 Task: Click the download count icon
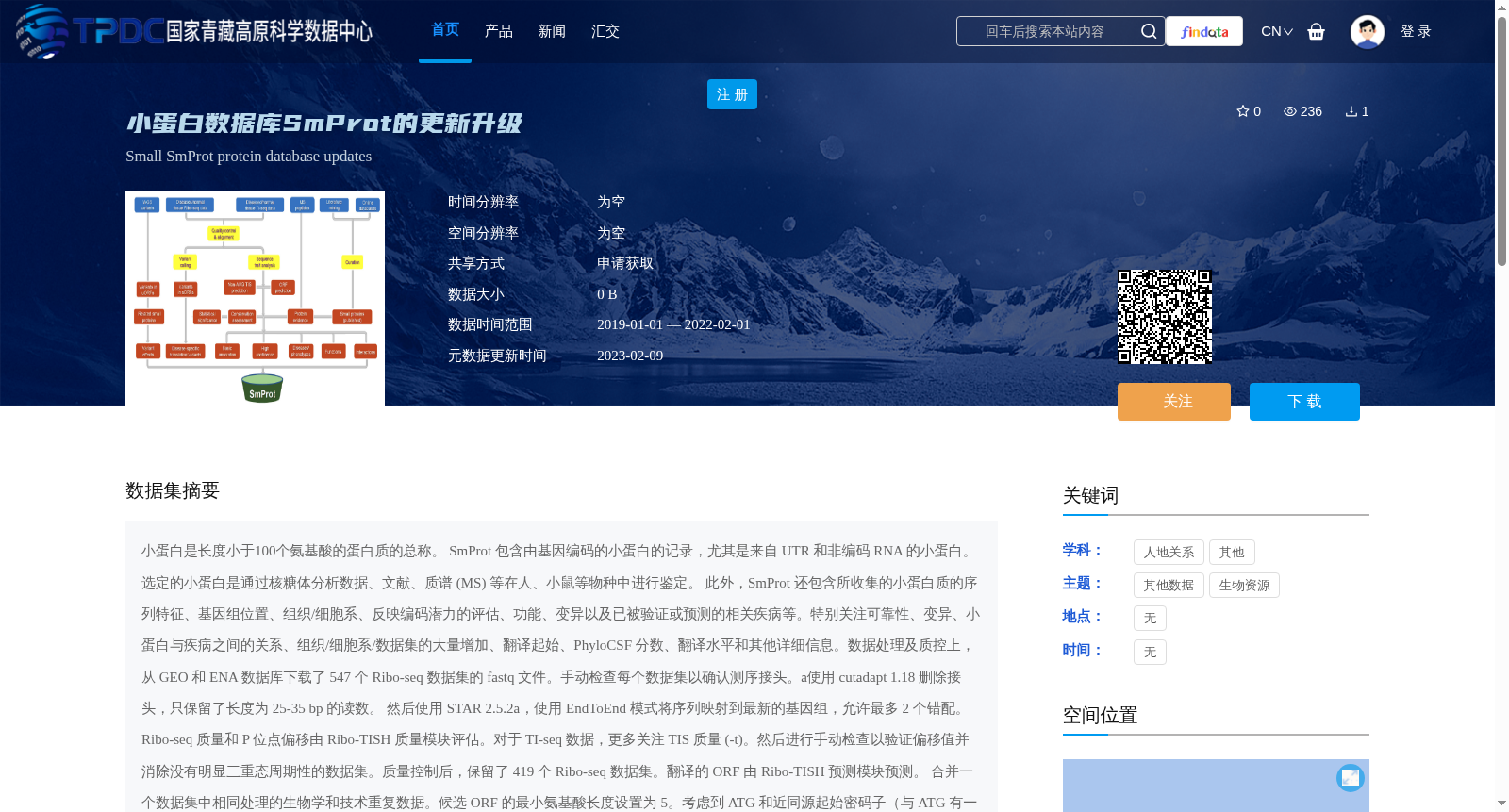click(1351, 111)
